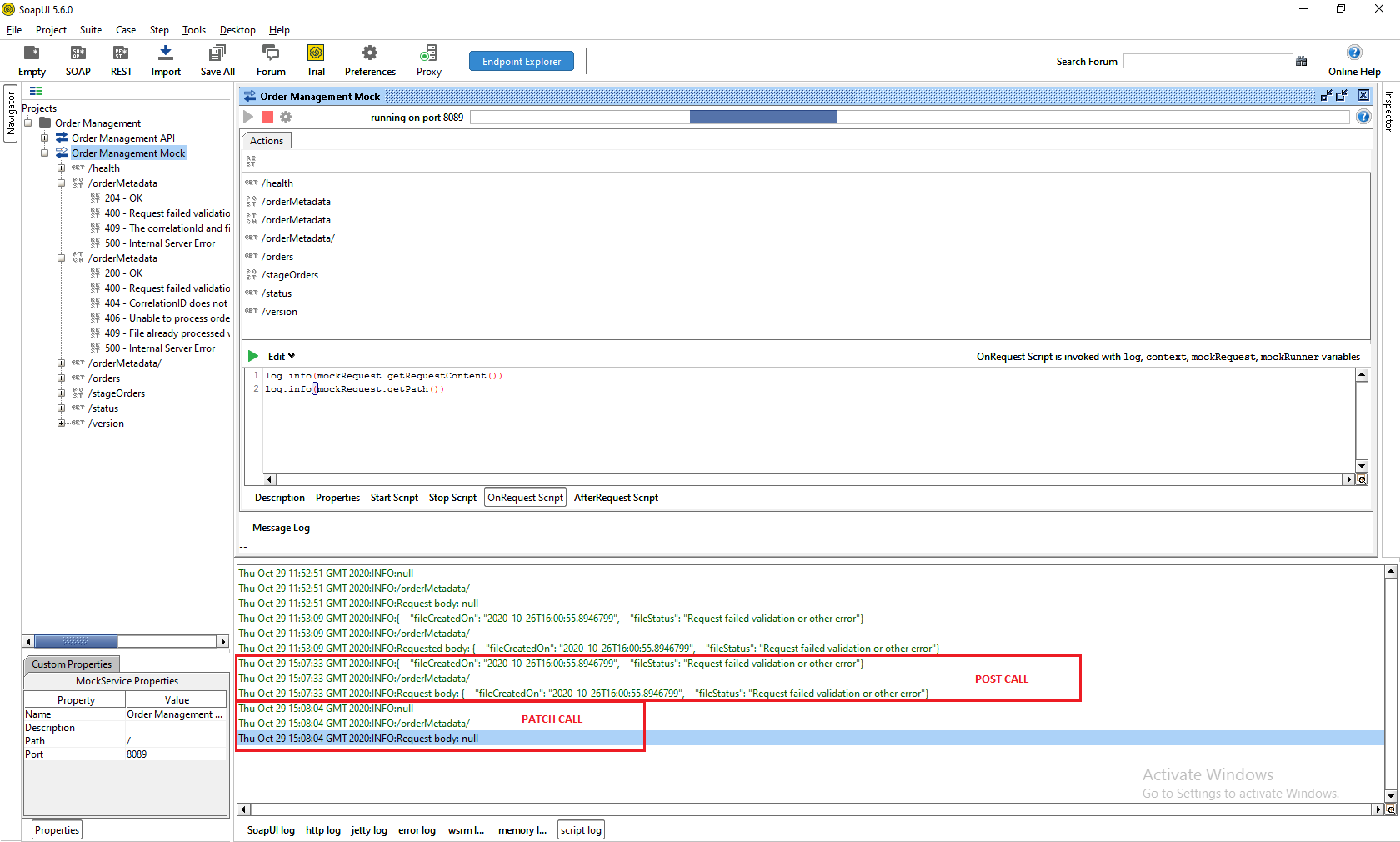This screenshot has width=1400, height=842.
Task: Expand the /health tree node
Action: click(61, 168)
